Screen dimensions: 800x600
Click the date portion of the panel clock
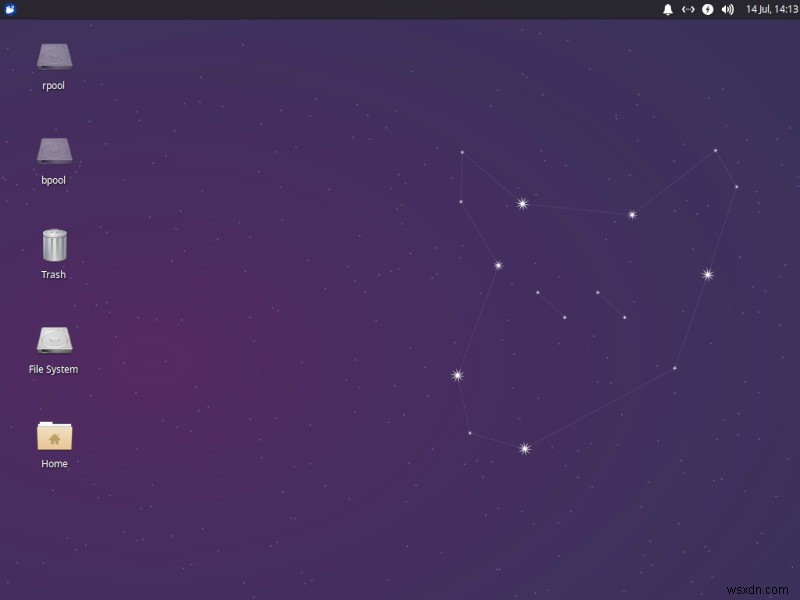pos(757,9)
